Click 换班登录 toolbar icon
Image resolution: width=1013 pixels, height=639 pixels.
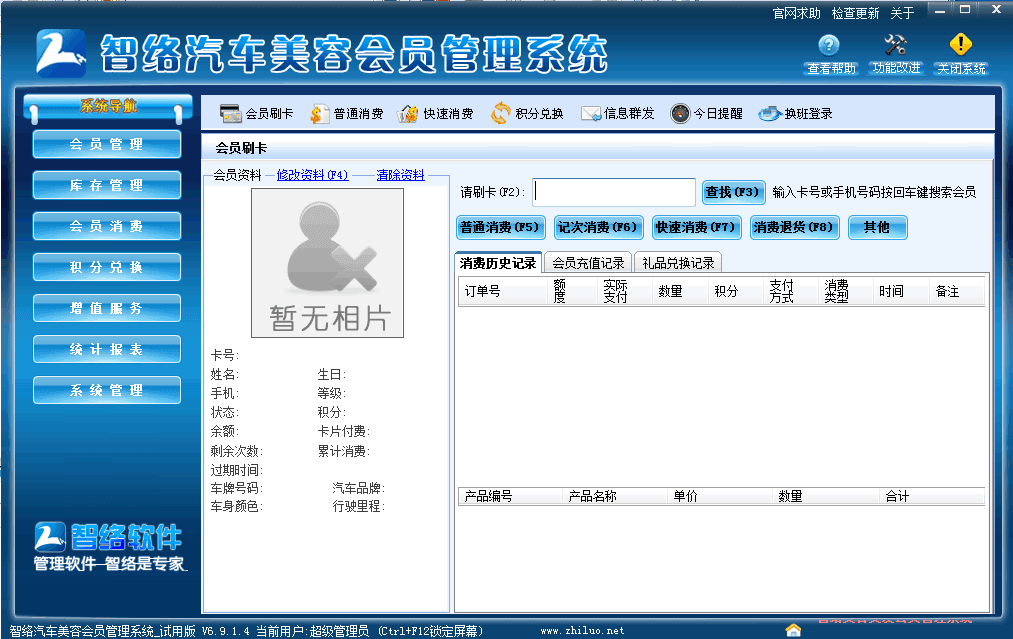[x=769, y=114]
